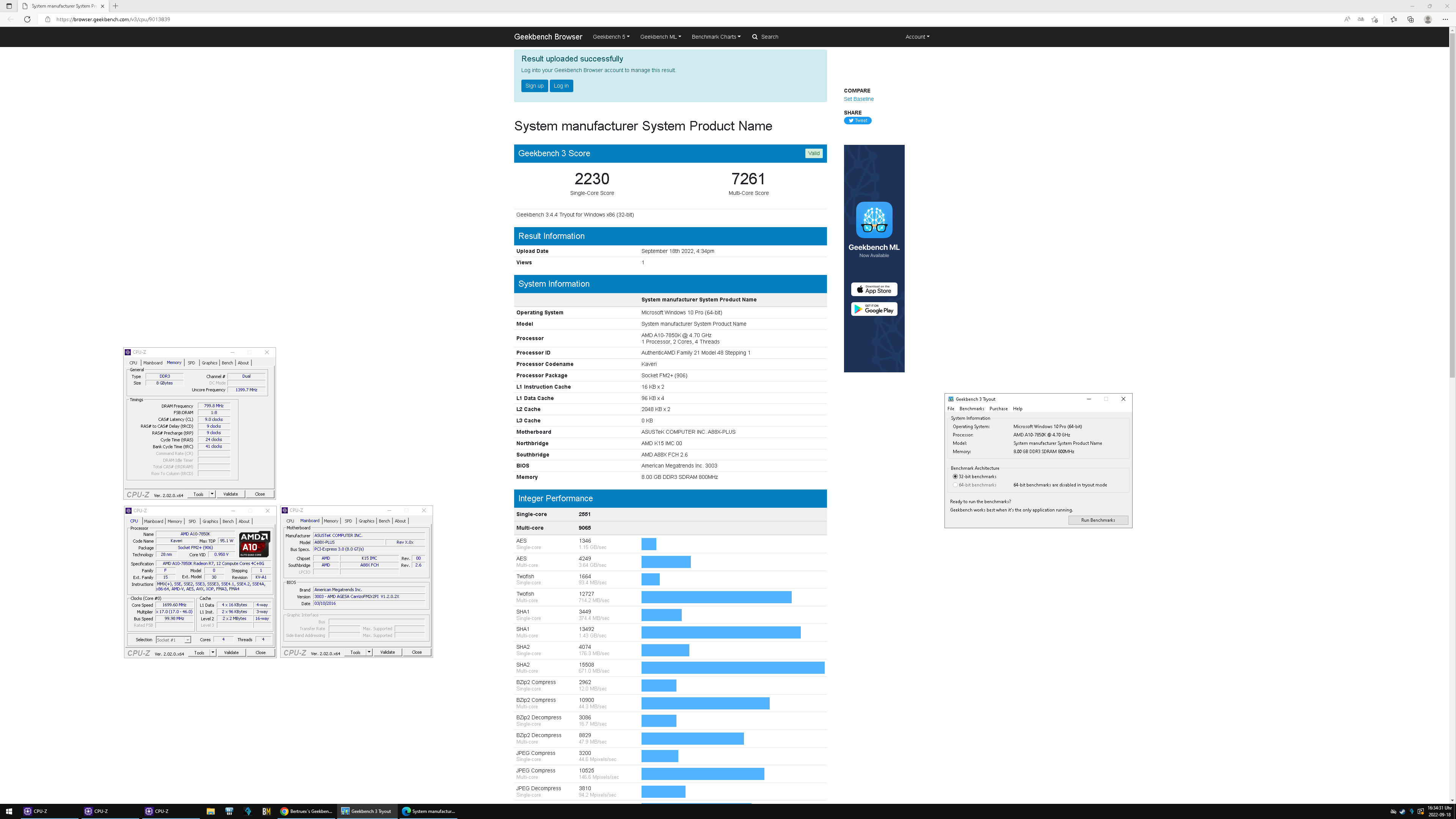Click Run Benchmarks button
Viewport: 1456px width, 819px height.
1098,520
